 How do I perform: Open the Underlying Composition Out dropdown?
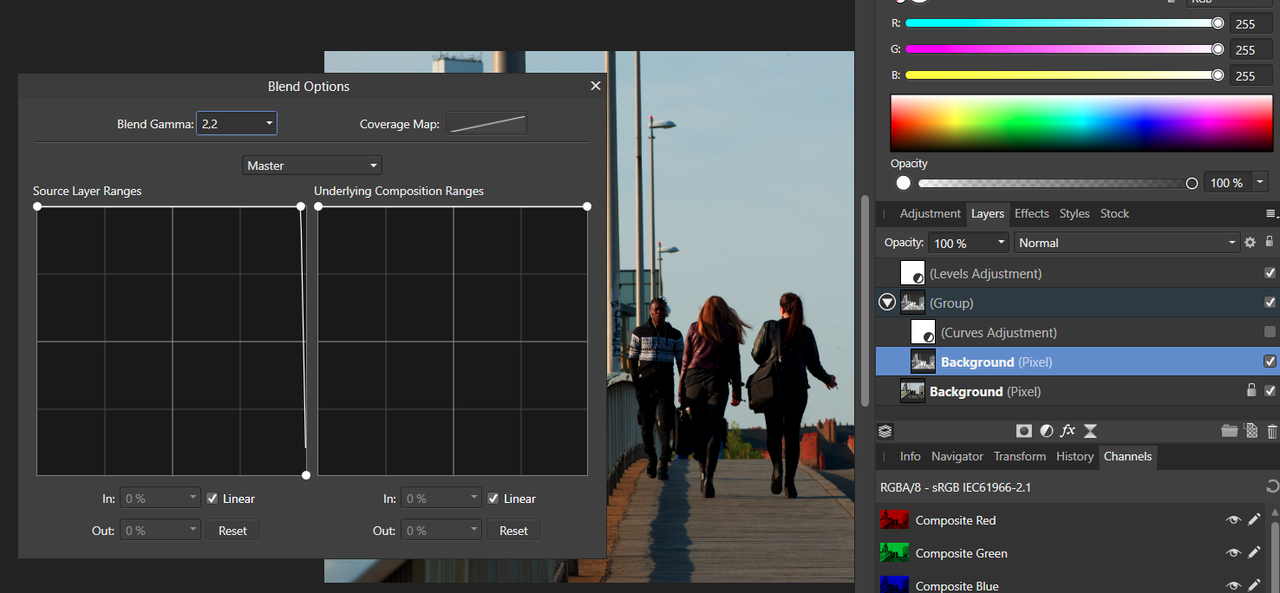(x=442, y=531)
